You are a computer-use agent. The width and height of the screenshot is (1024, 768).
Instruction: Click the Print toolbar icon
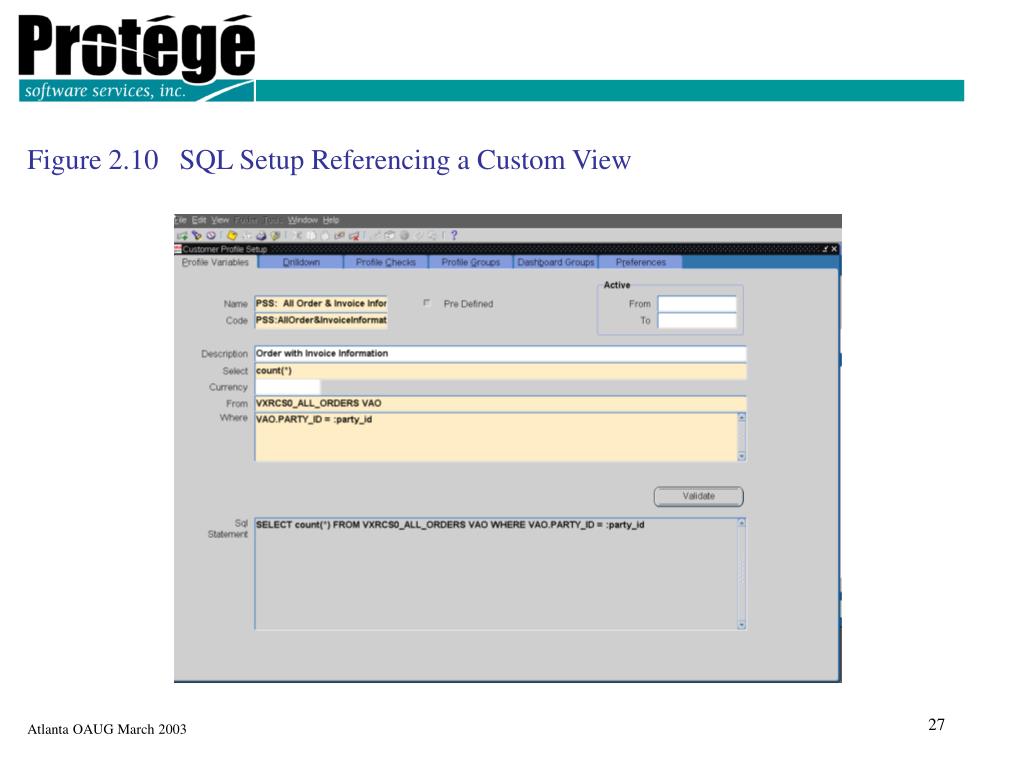click(261, 236)
